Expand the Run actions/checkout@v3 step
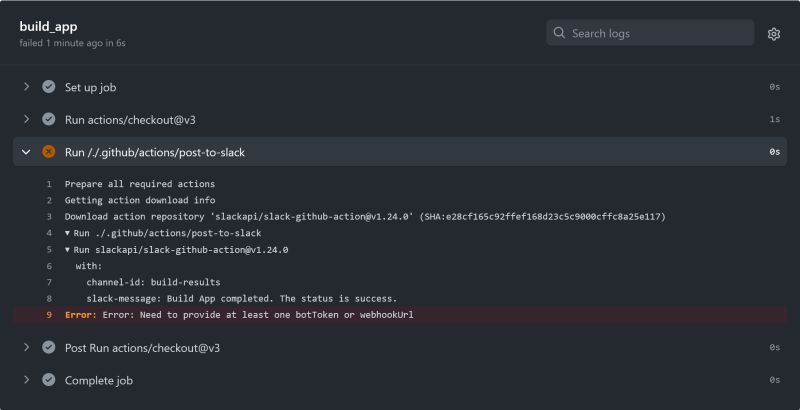This screenshot has height=410, width=800. click(27, 120)
